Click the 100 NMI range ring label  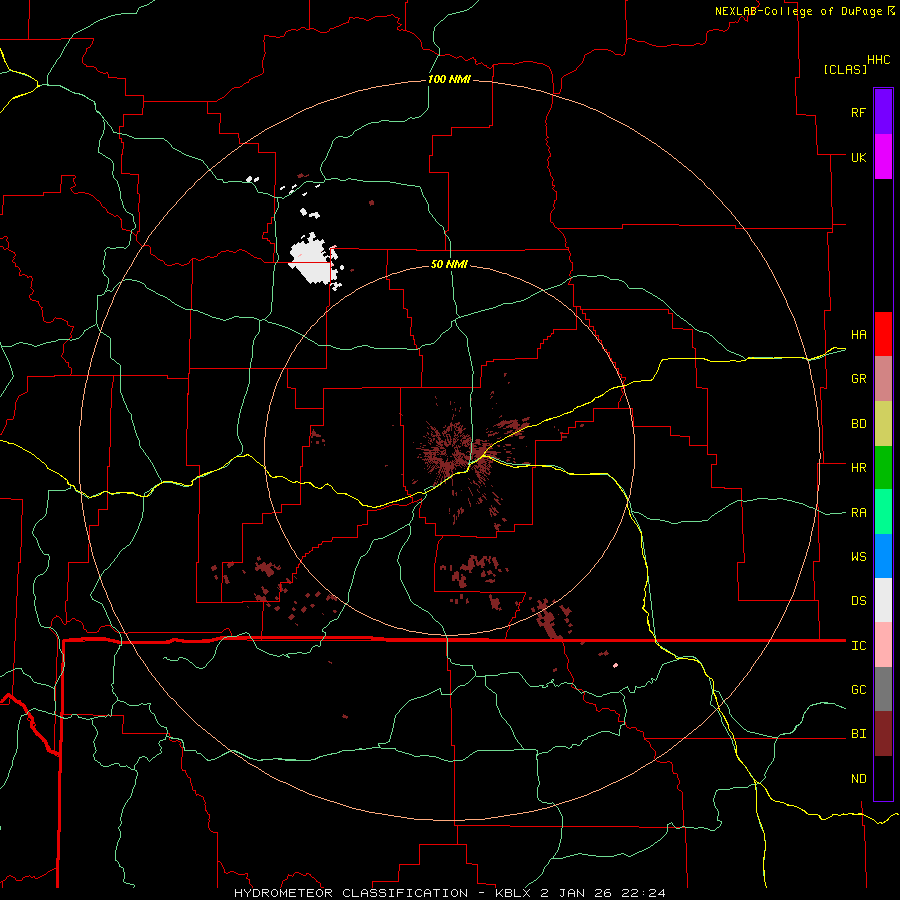[x=449, y=79]
